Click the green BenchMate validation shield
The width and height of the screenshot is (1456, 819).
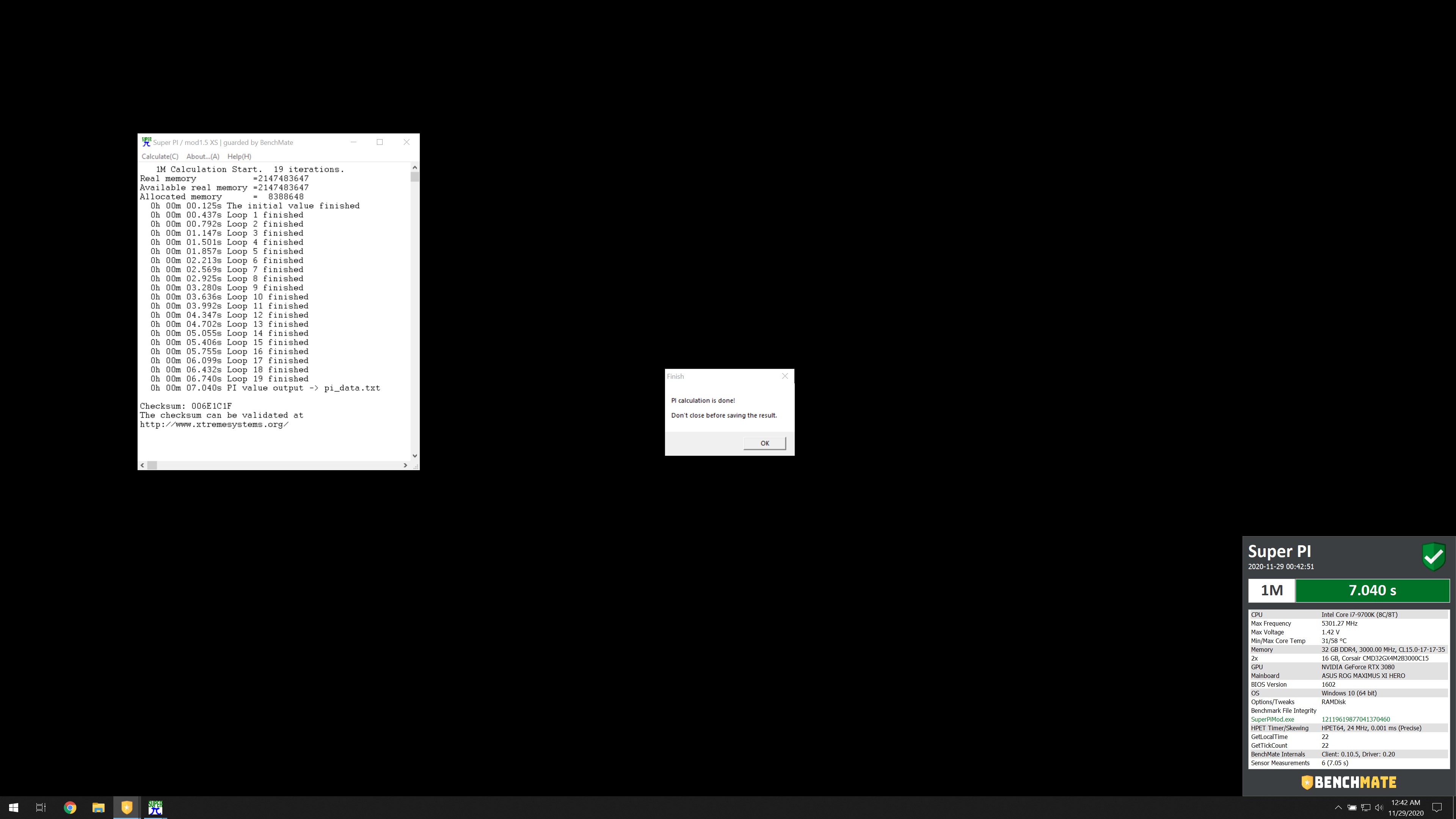(x=1433, y=557)
